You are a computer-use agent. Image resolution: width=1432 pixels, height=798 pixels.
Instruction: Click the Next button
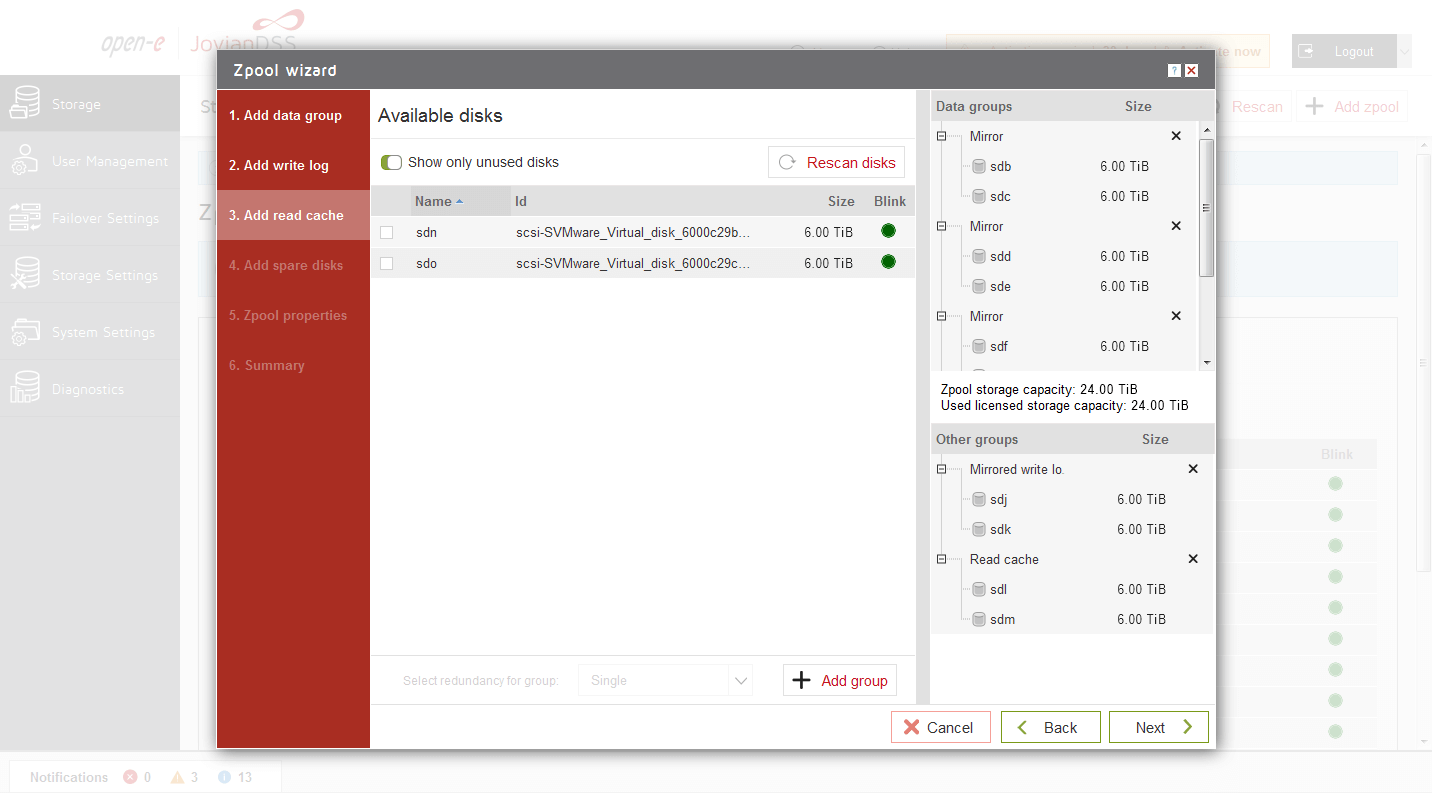pos(1158,727)
